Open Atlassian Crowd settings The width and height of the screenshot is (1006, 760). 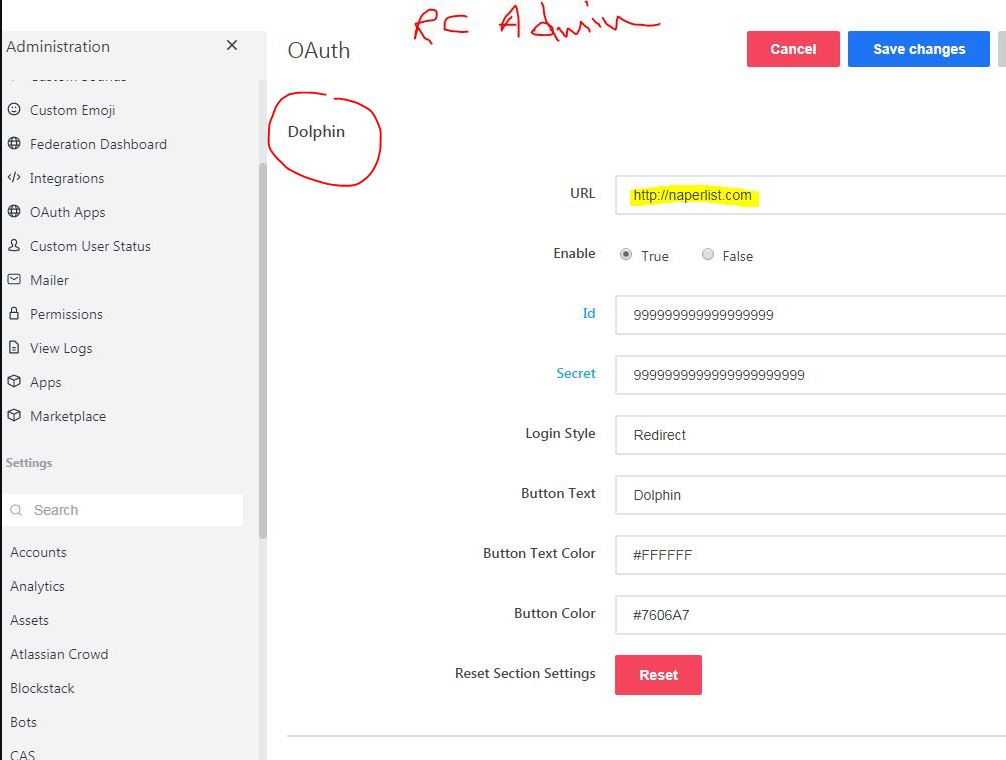(59, 654)
